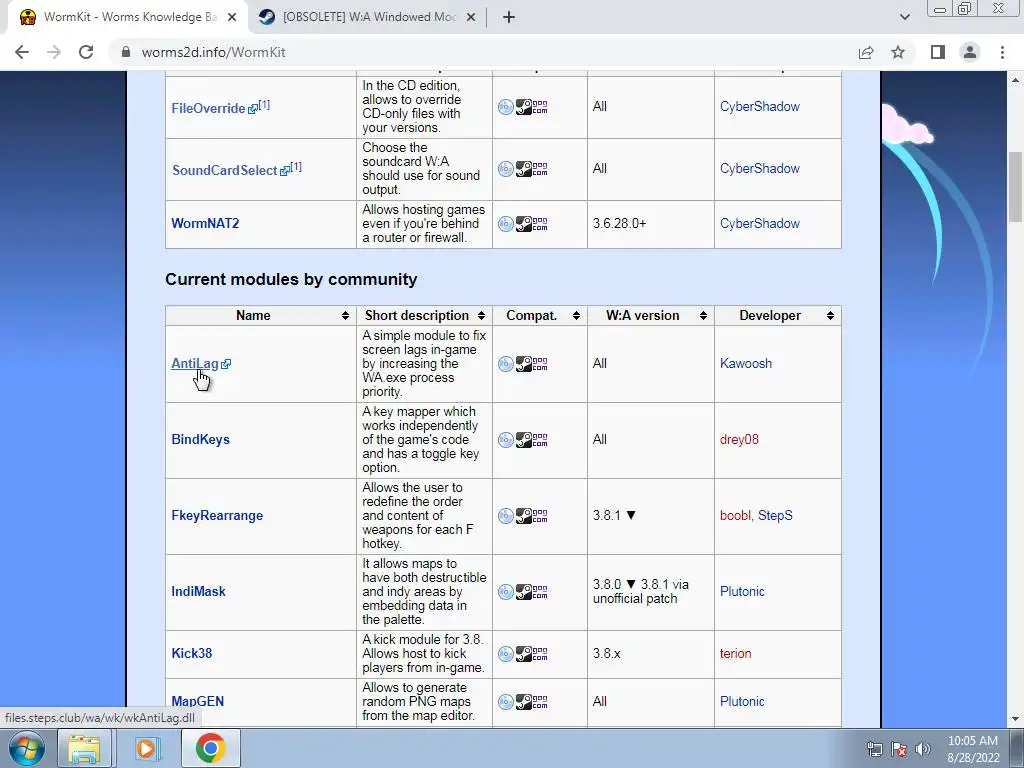
Task: Sort by Short description column arrows
Action: pyautogui.click(x=481, y=315)
